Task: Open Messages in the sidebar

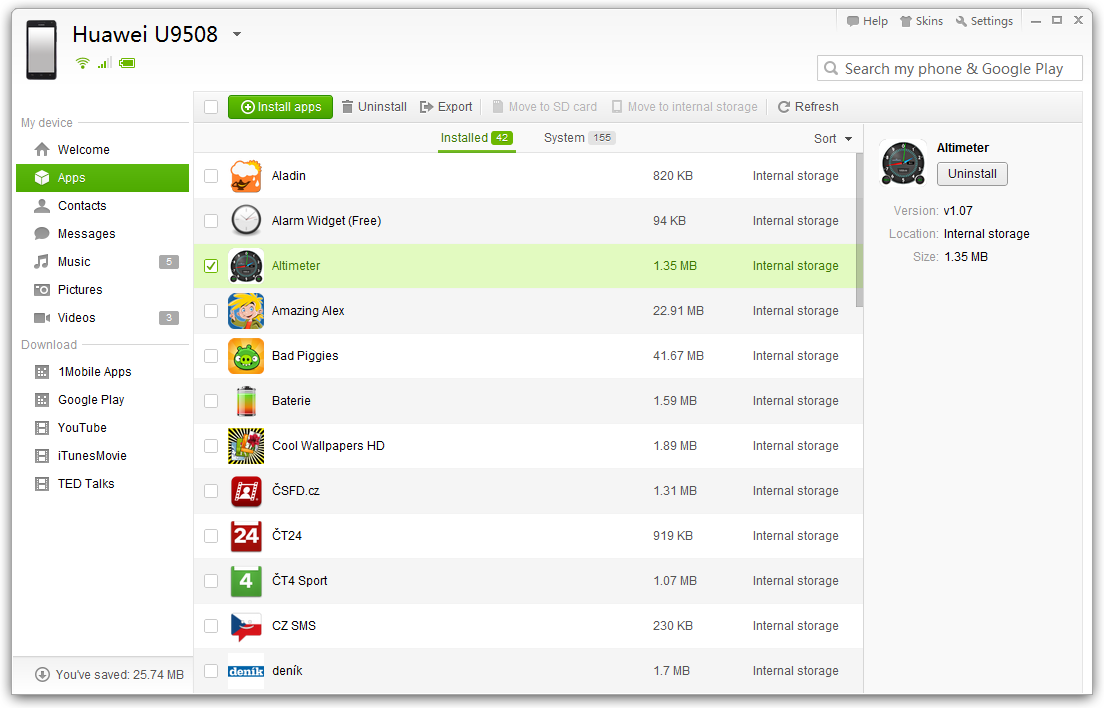Action: pos(103,234)
